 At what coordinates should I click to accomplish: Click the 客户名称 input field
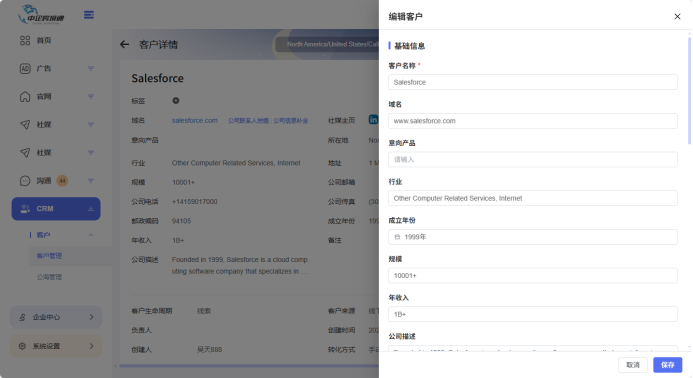point(533,82)
